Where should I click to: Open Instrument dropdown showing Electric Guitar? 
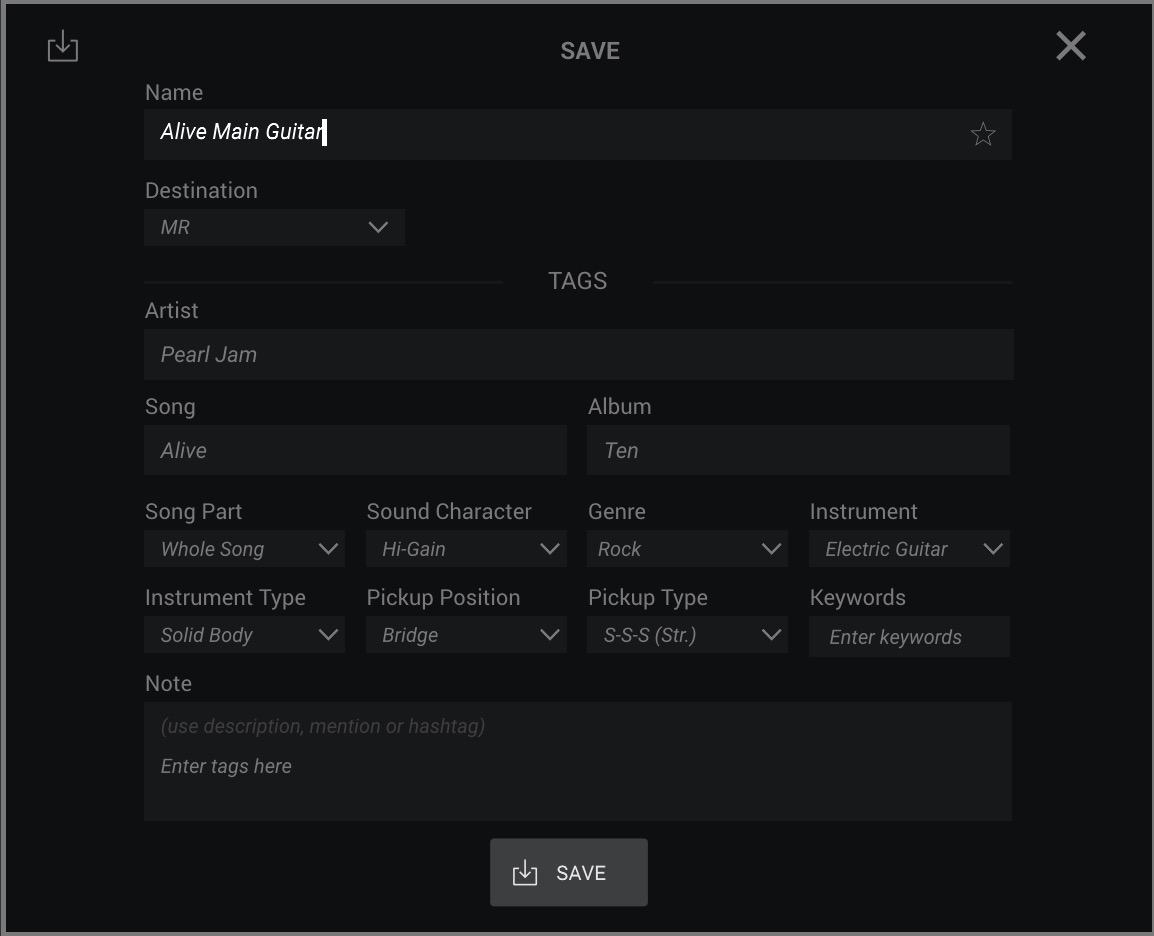(x=909, y=549)
